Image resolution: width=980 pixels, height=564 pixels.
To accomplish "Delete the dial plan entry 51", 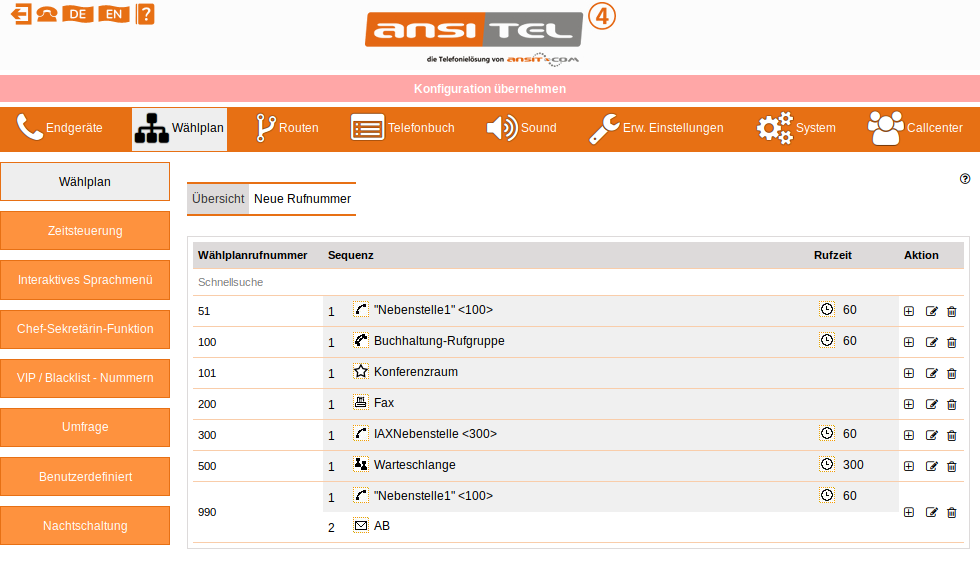I will coord(951,311).
